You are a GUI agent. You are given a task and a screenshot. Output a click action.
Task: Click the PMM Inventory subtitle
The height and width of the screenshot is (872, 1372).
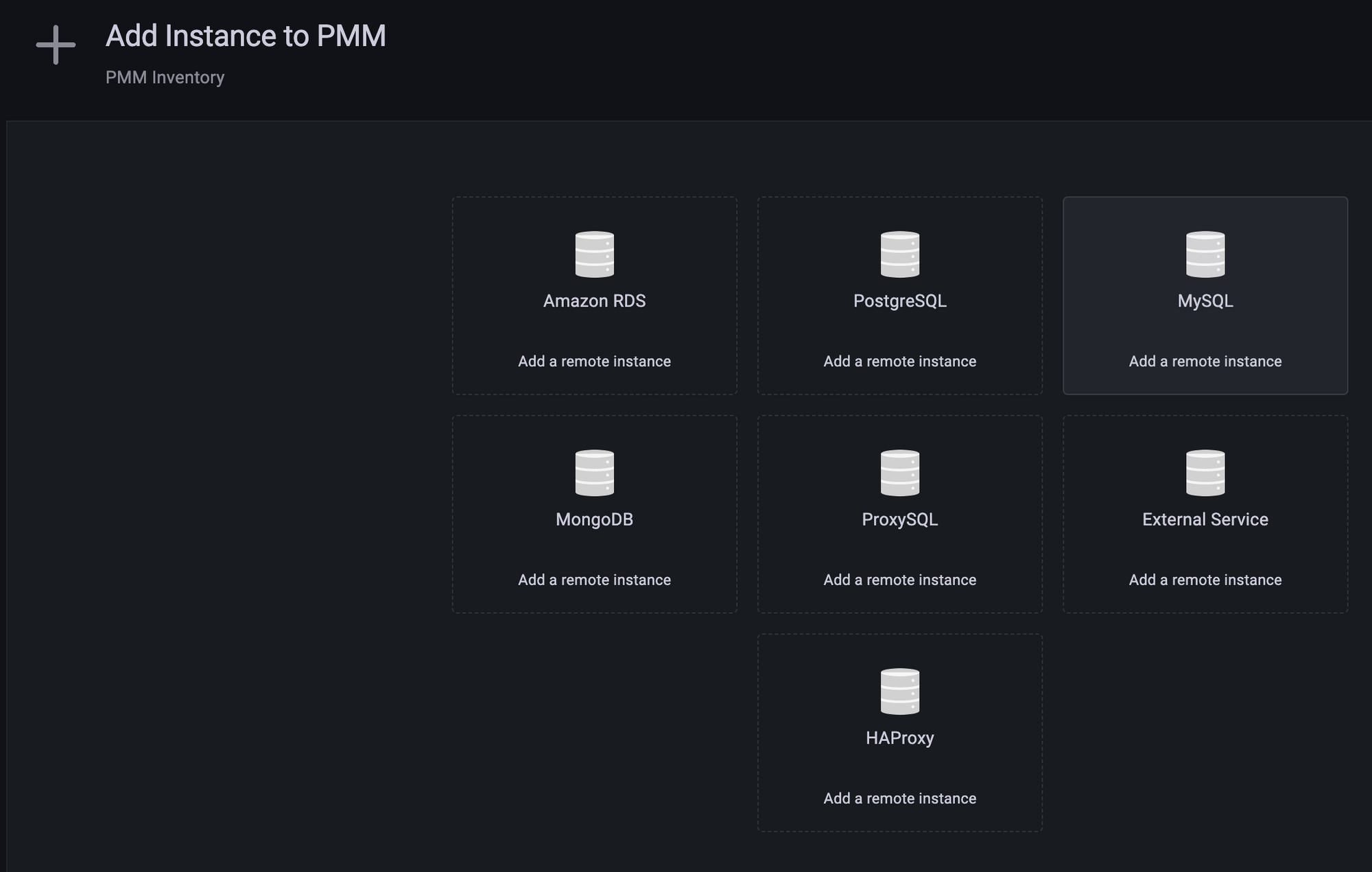pyautogui.click(x=165, y=78)
